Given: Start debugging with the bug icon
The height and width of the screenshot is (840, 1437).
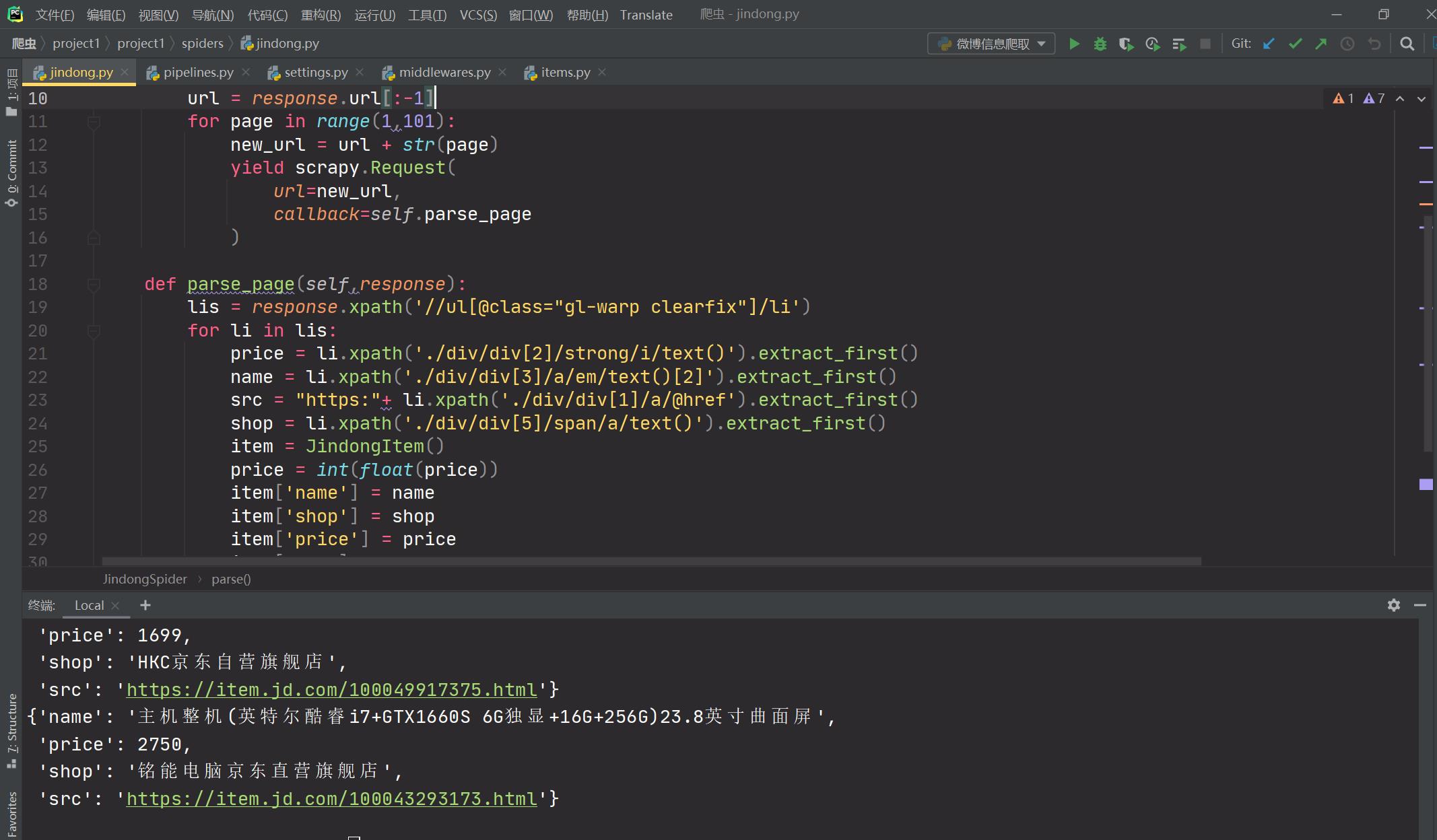Looking at the screenshot, I should (x=1100, y=44).
